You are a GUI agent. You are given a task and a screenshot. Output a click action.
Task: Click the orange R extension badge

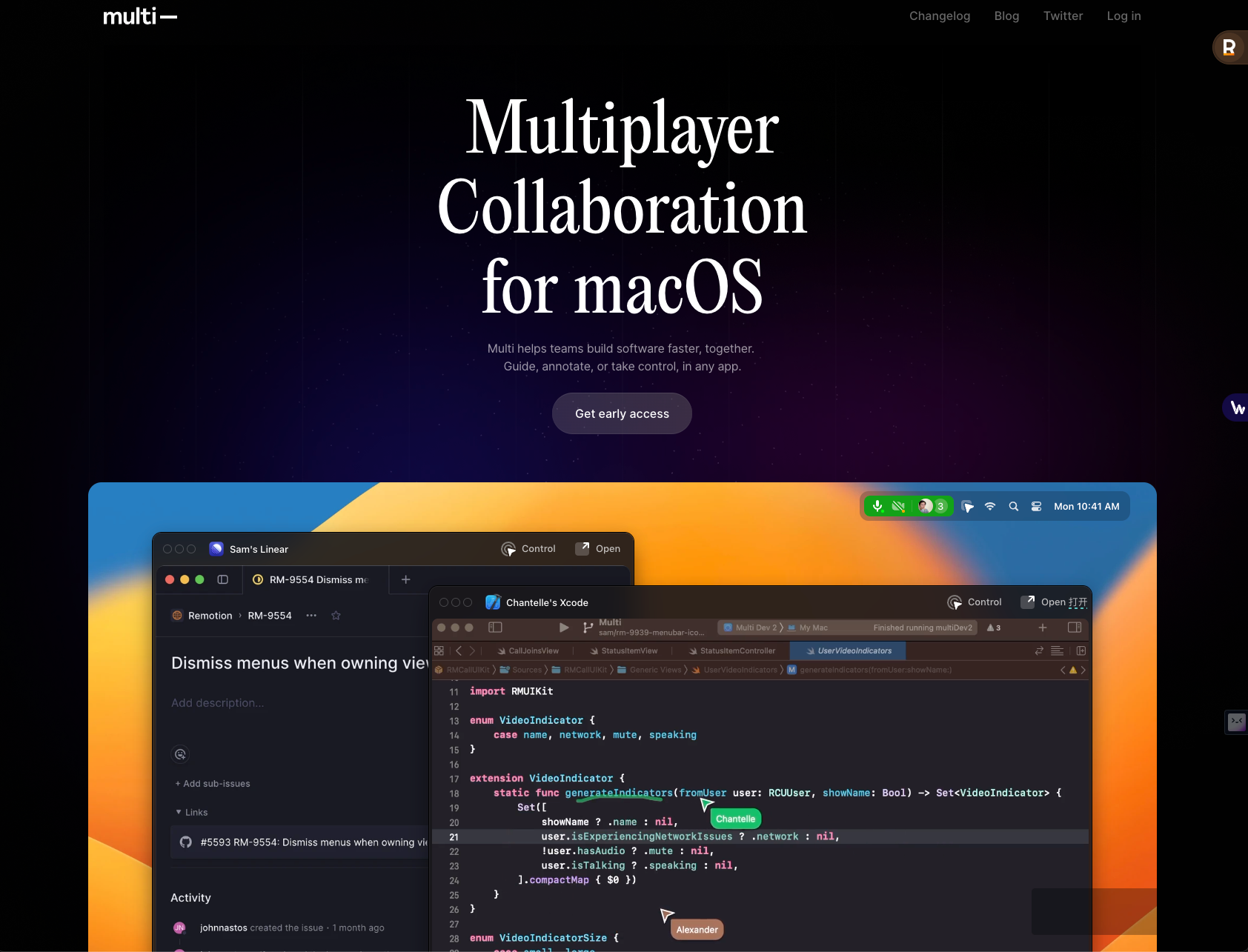(1229, 47)
